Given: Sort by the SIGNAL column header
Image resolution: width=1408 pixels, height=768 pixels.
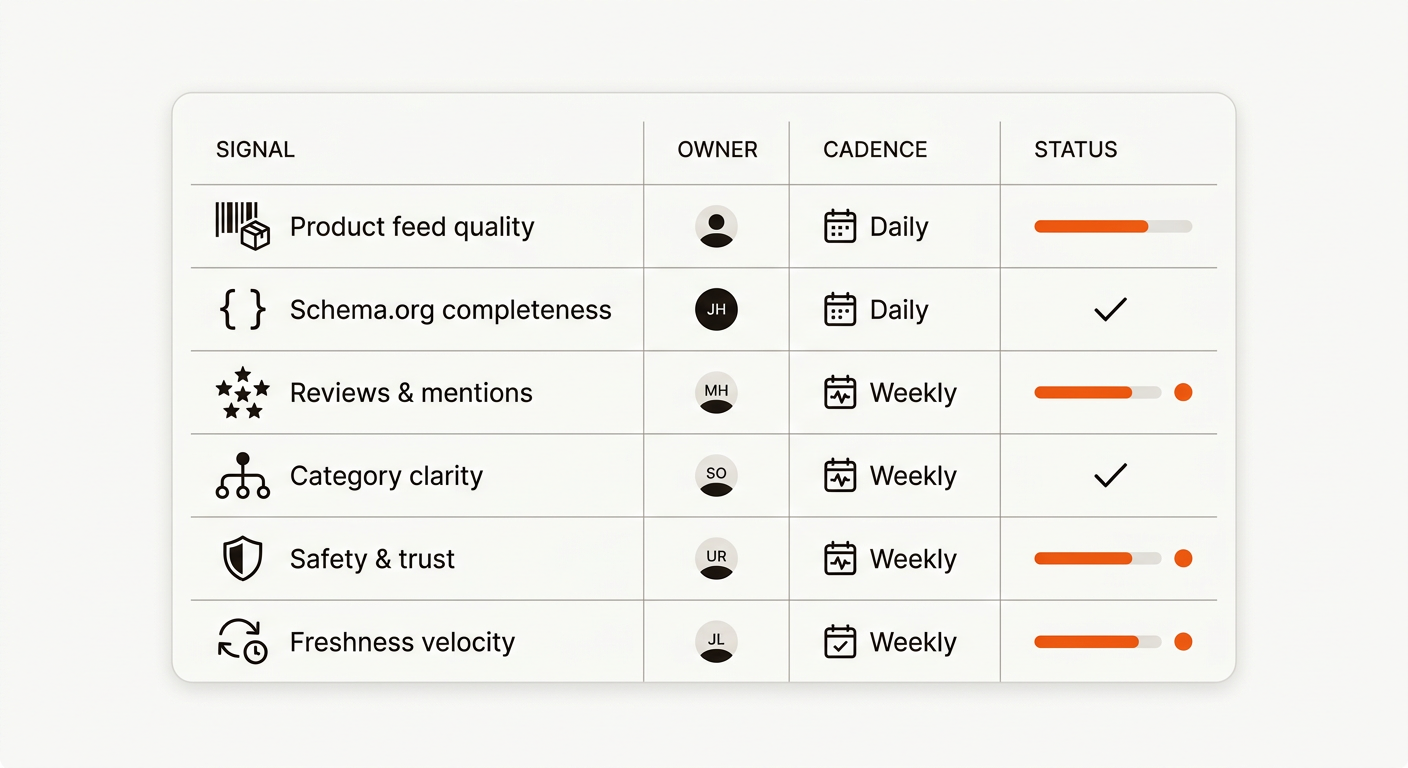Looking at the screenshot, I should coord(255,150).
